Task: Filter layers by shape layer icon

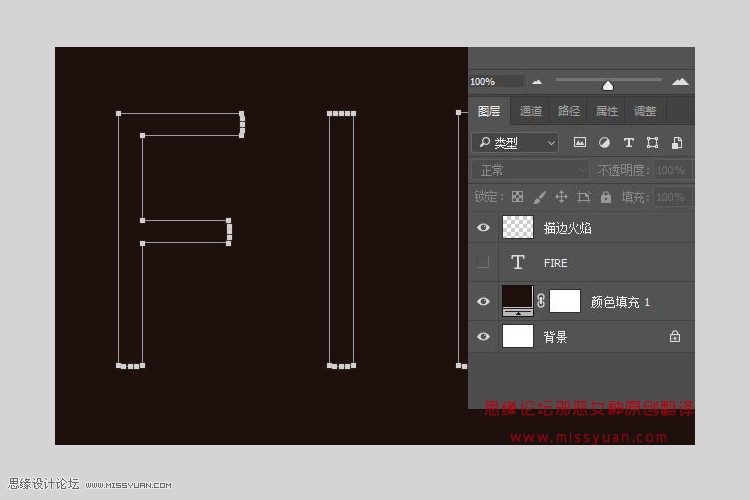Action: (x=652, y=143)
